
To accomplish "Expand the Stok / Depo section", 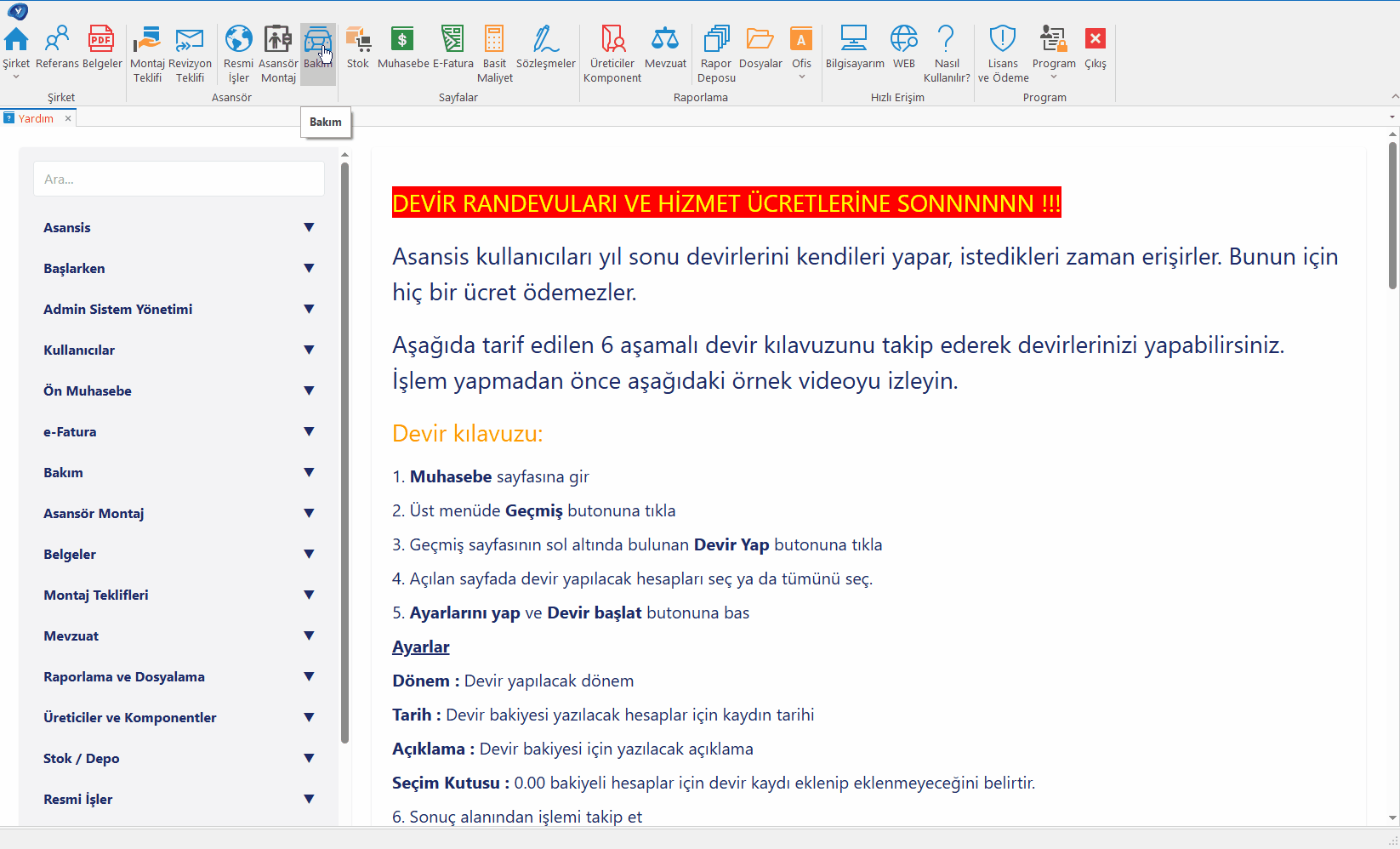I will (x=309, y=758).
